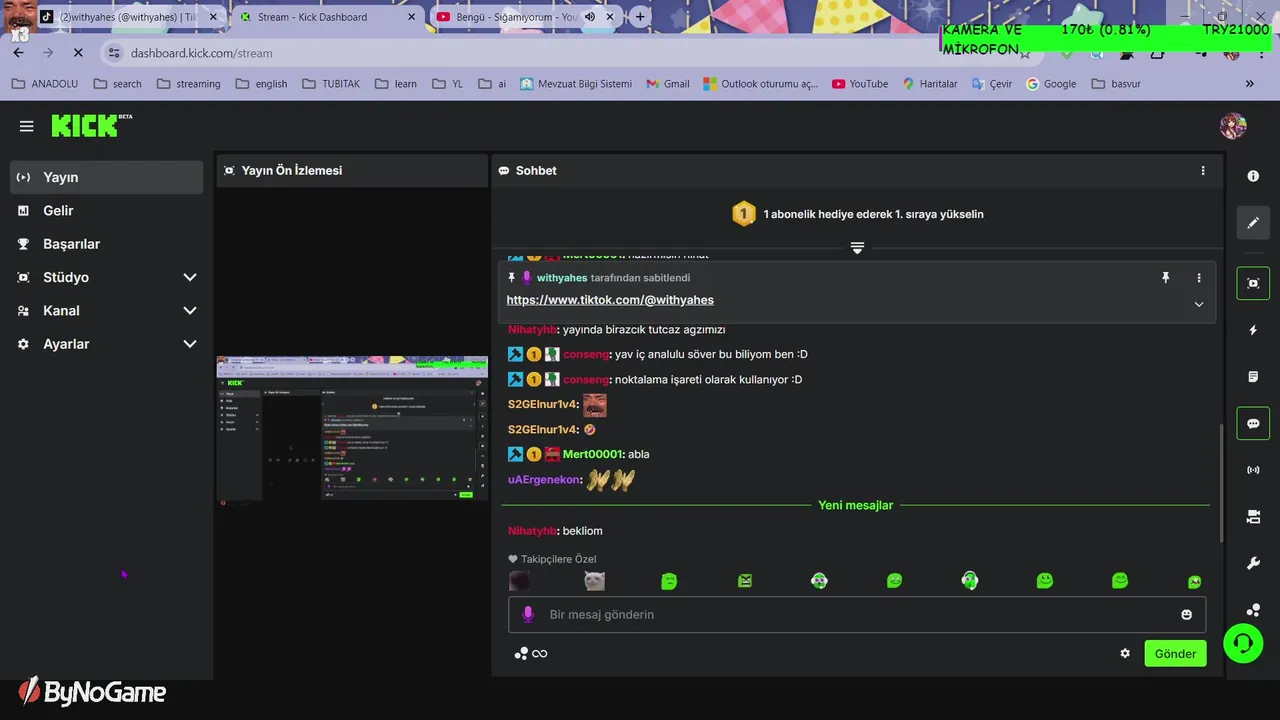Toggle the chat bubble icon in right sidebar

click(1253, 423)
